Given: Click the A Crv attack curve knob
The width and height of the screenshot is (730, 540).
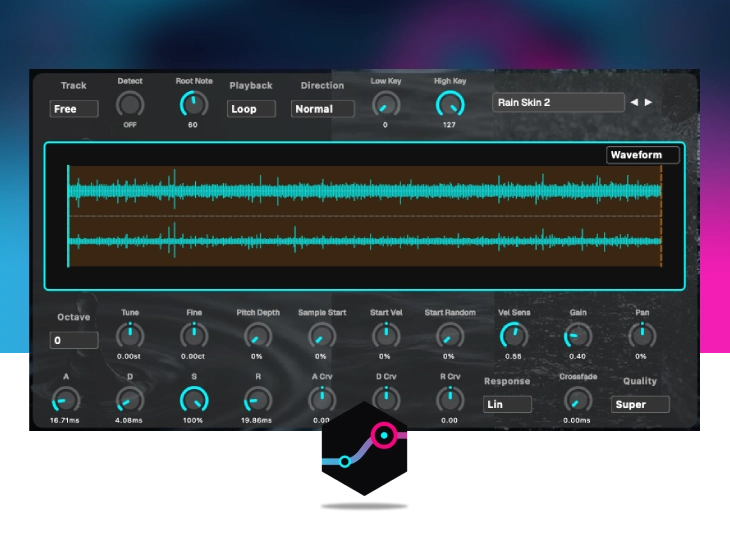Looking at the screenshot, I should [x=322, y=399].
